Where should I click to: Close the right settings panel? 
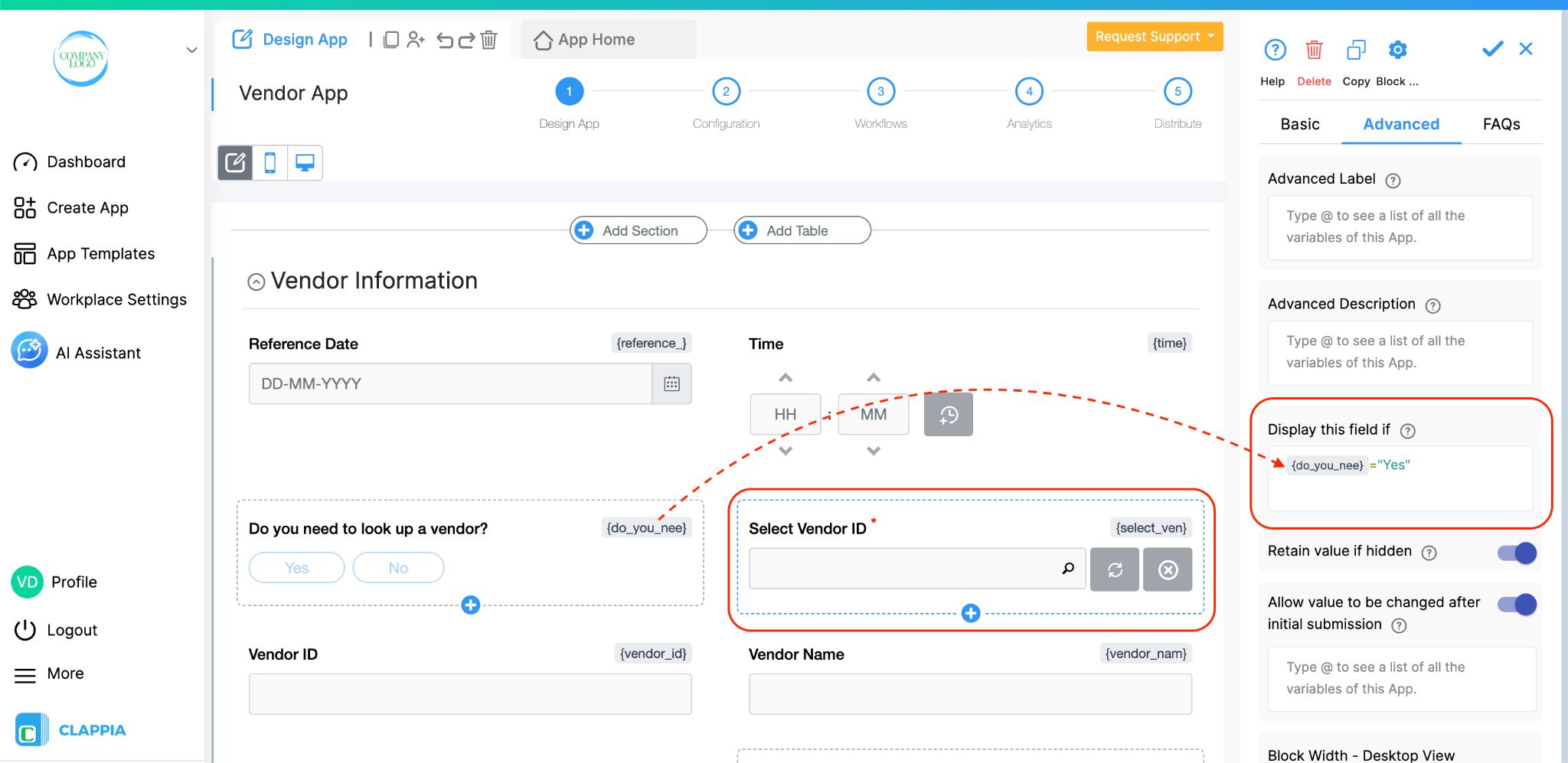coord(1526,49)
